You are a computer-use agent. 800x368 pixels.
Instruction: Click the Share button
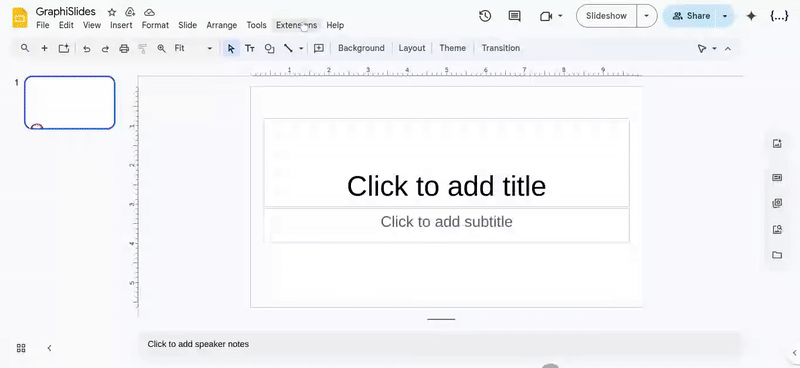coord(691,16)
